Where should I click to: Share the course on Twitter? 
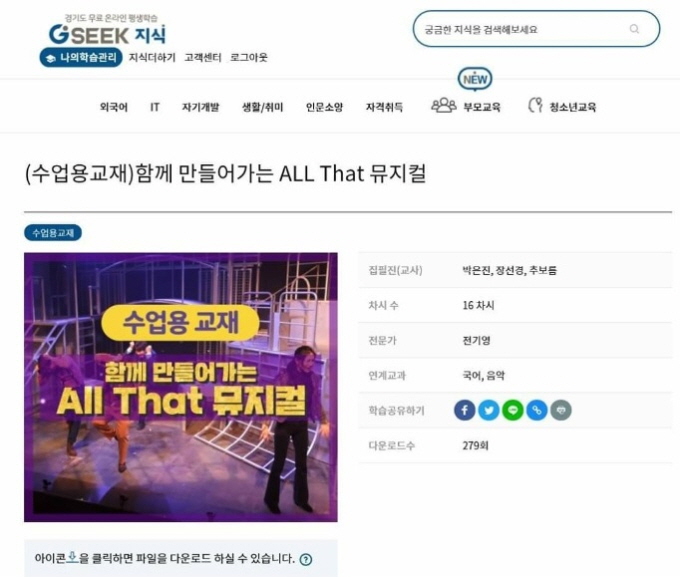[489, 410]
